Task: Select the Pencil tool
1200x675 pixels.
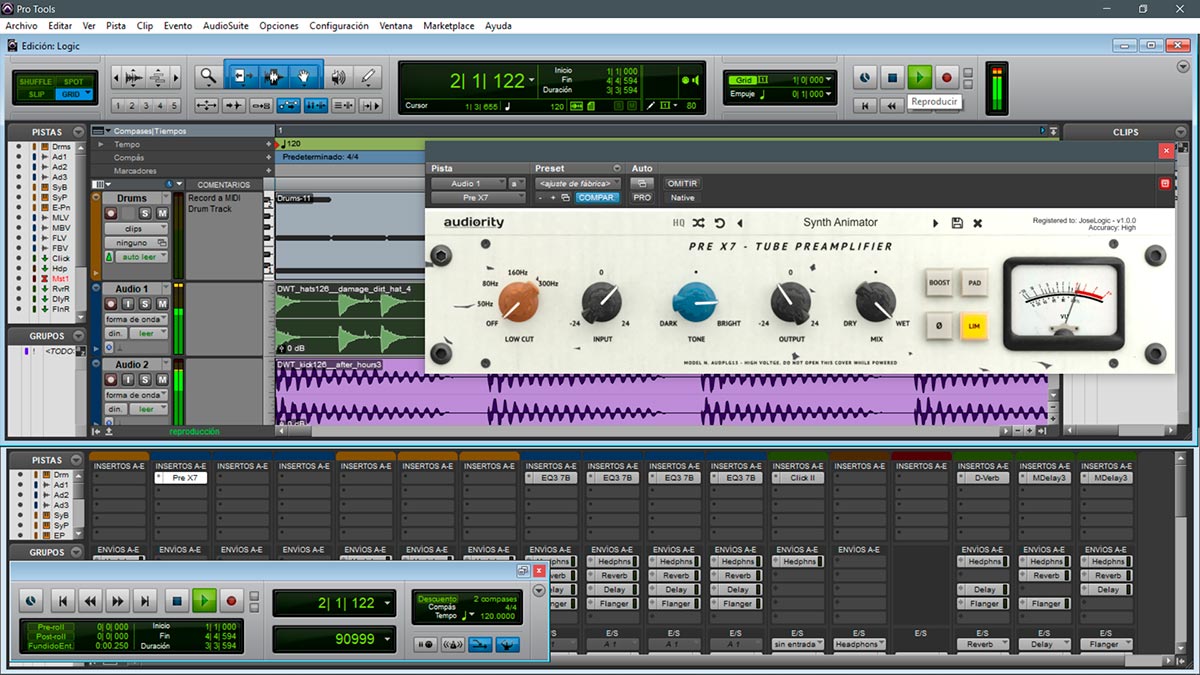Action: [x=368, y=75]
